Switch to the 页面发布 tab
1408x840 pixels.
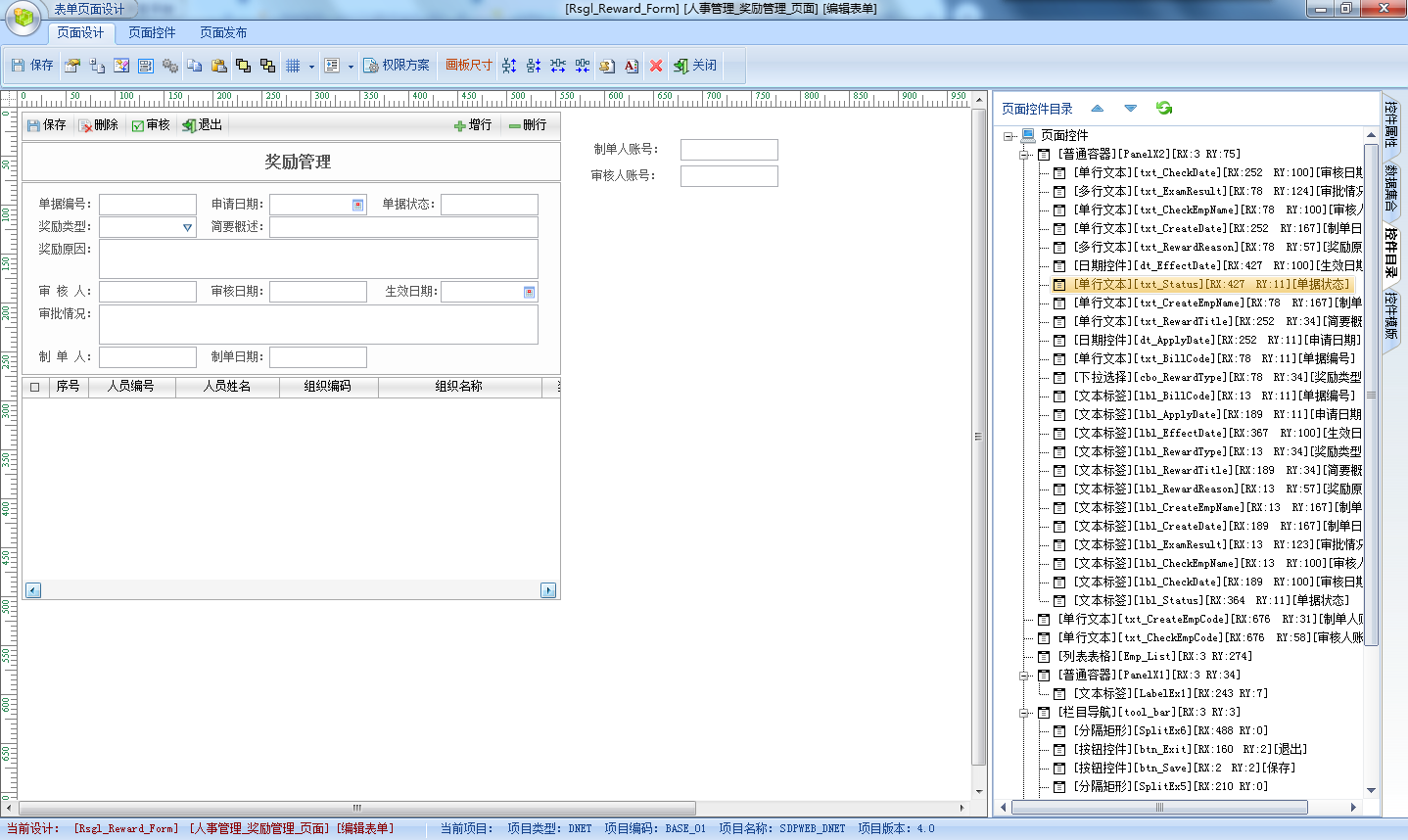223,32
